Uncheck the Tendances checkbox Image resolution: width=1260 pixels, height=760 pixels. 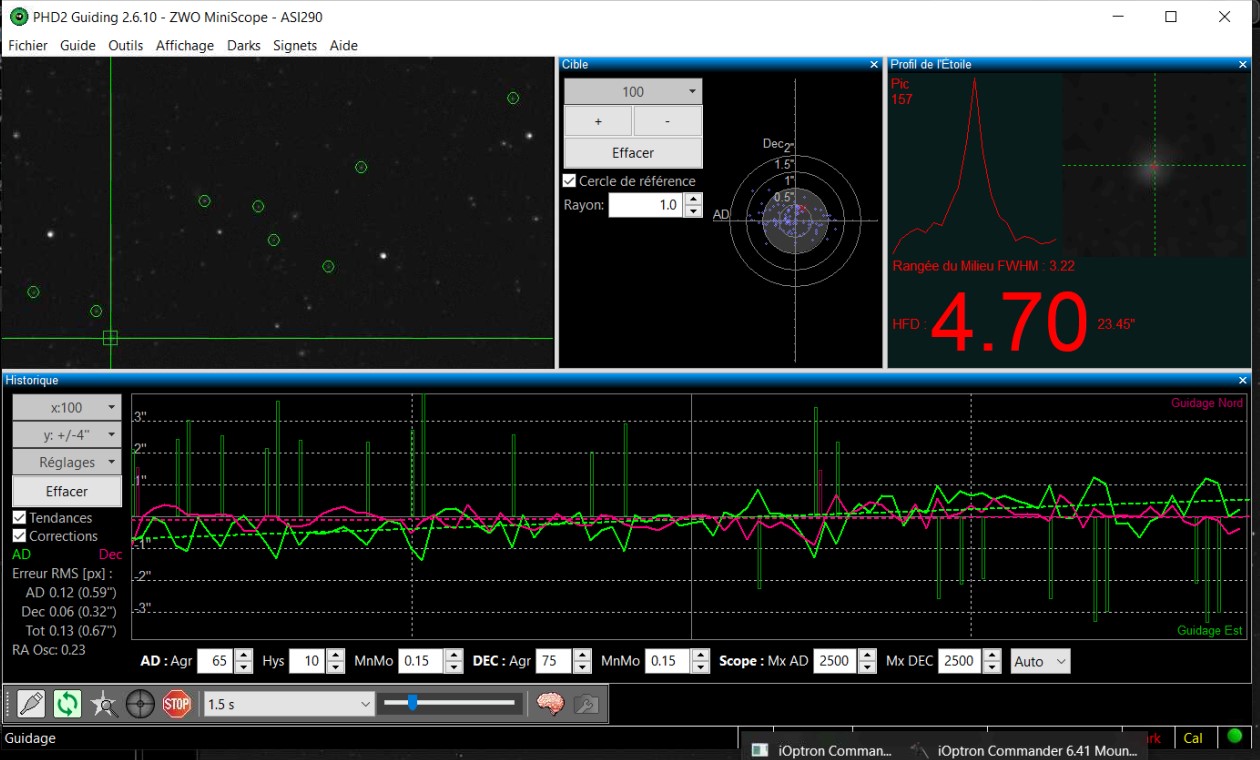coord(19,518)
